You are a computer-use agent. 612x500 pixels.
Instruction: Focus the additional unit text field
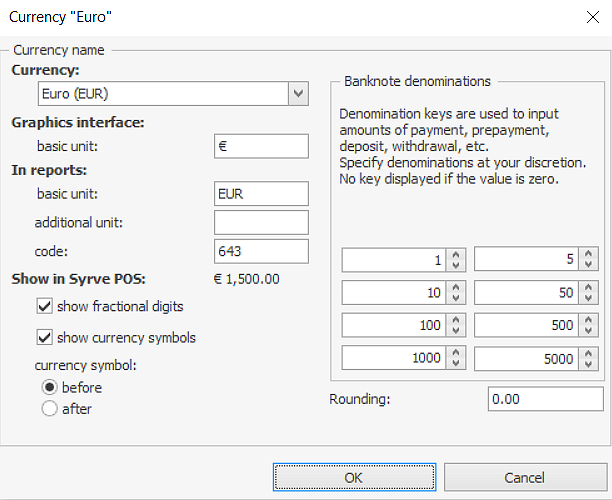pyautogui.click(x=261, y=221)
